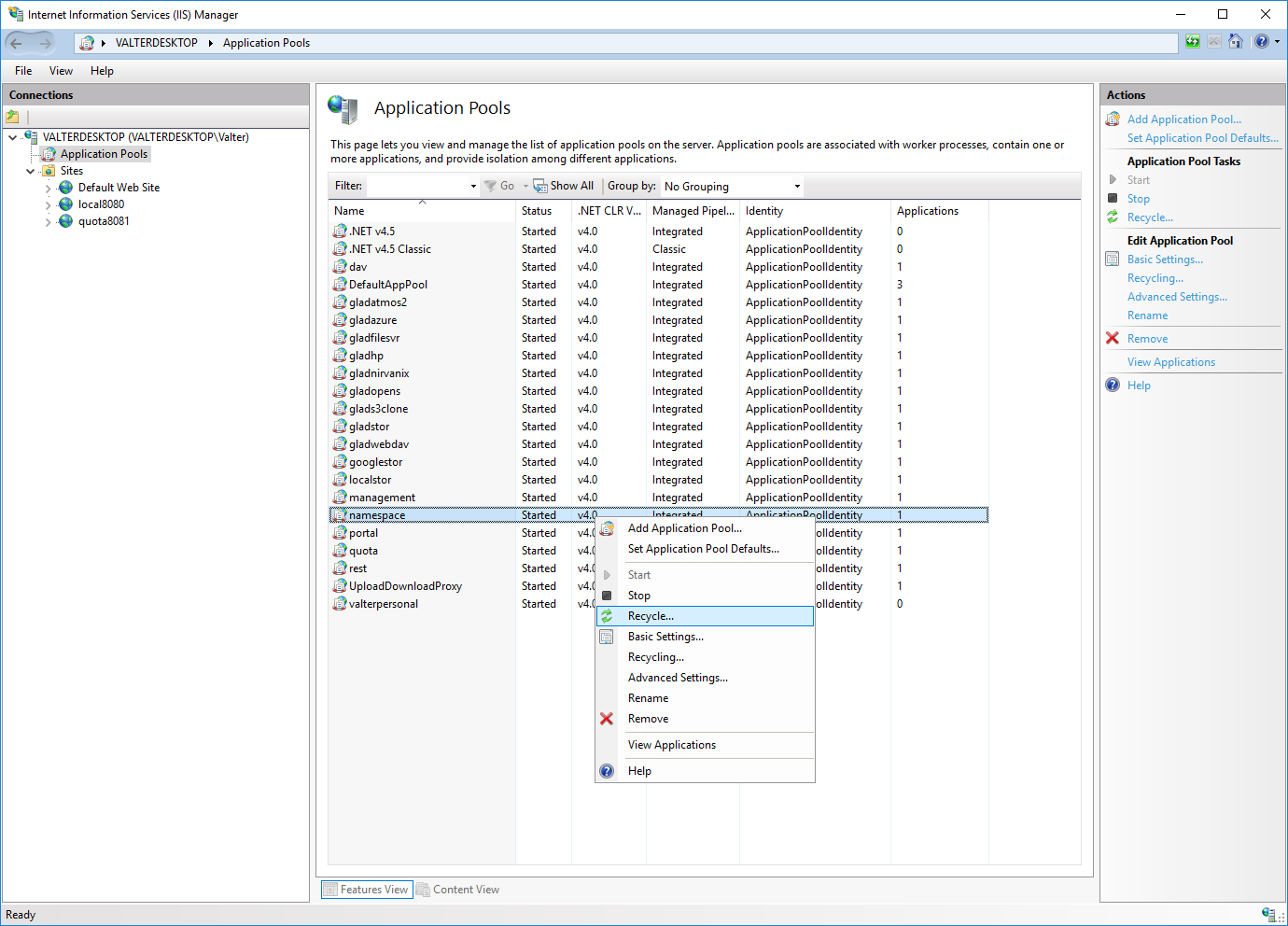Open the View menu in menu bar

pyautogui.click(x=61, y=71)
